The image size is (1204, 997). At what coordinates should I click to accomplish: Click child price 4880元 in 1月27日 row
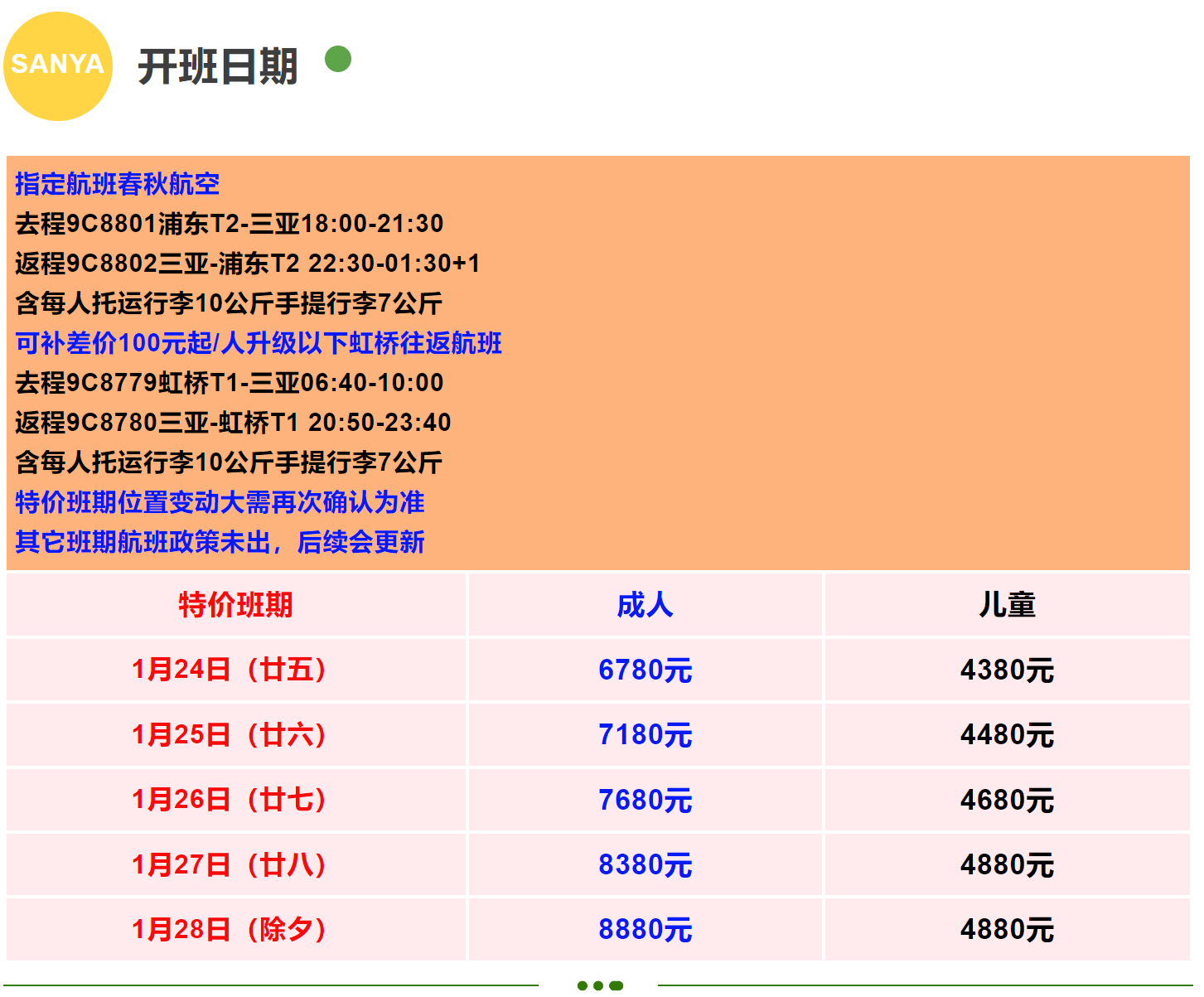coord(1007,864)
